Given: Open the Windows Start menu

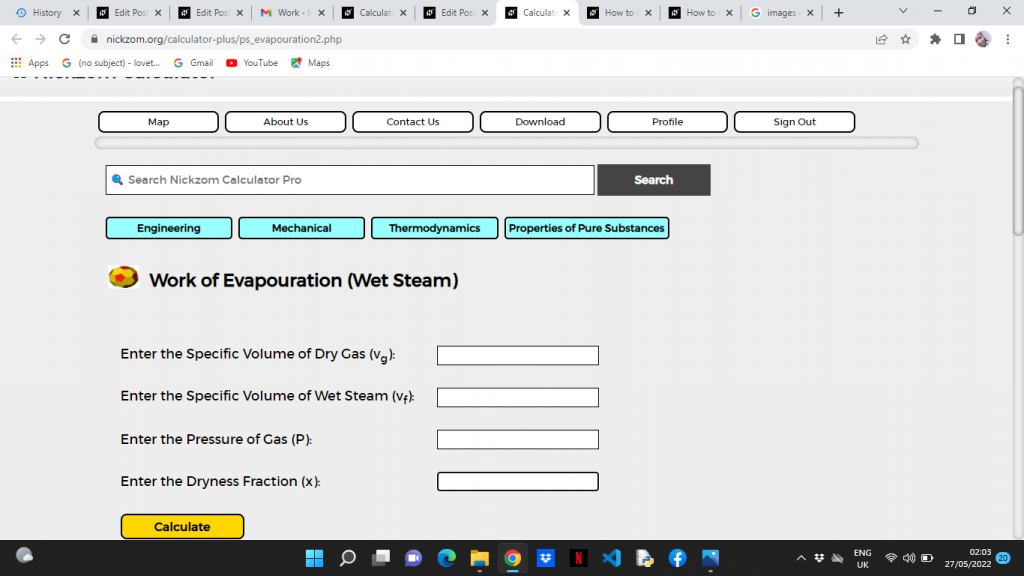Looking at the screenshot, I should tap(314, 558).
